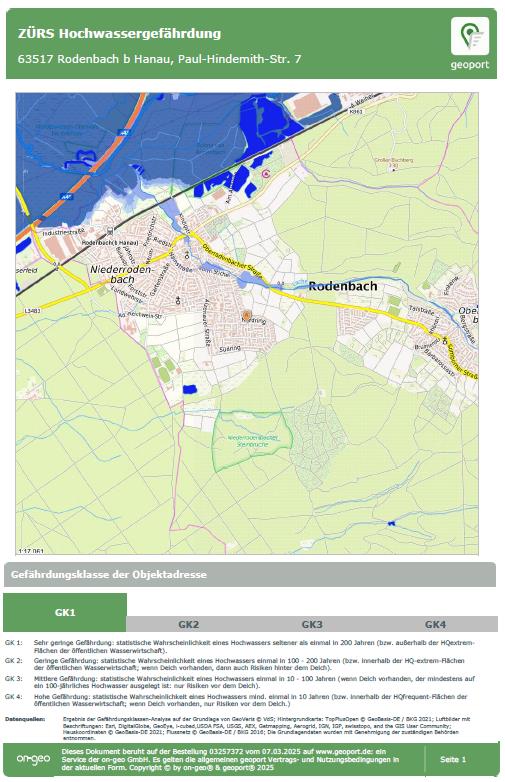
Task: Click the Großer Buchberg label
Action: pos(394,163)
